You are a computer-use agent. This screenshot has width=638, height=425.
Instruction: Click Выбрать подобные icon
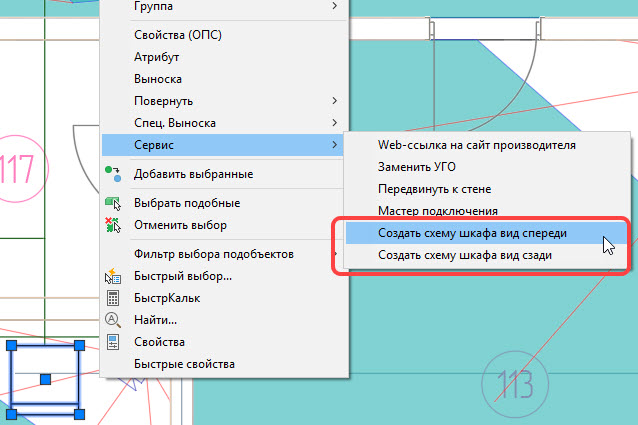[x=113, y=203]
